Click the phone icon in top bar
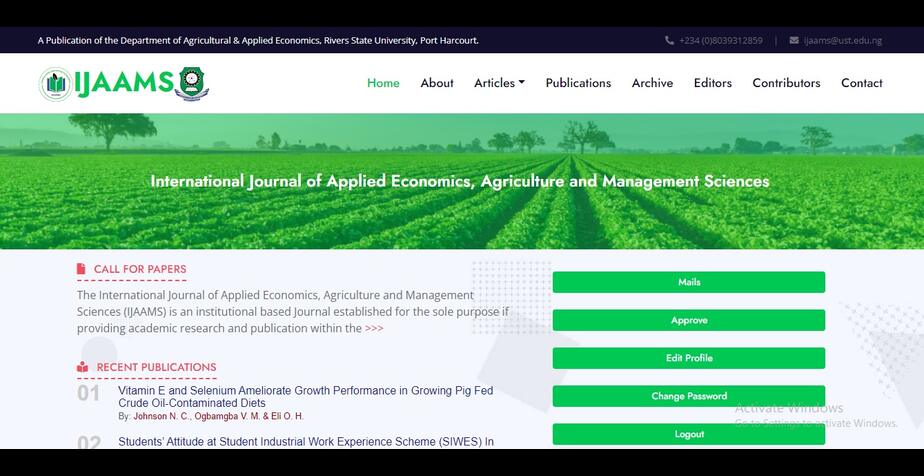Image resolution: width=924 pixels, height=476 pixels. coord(669,41)
